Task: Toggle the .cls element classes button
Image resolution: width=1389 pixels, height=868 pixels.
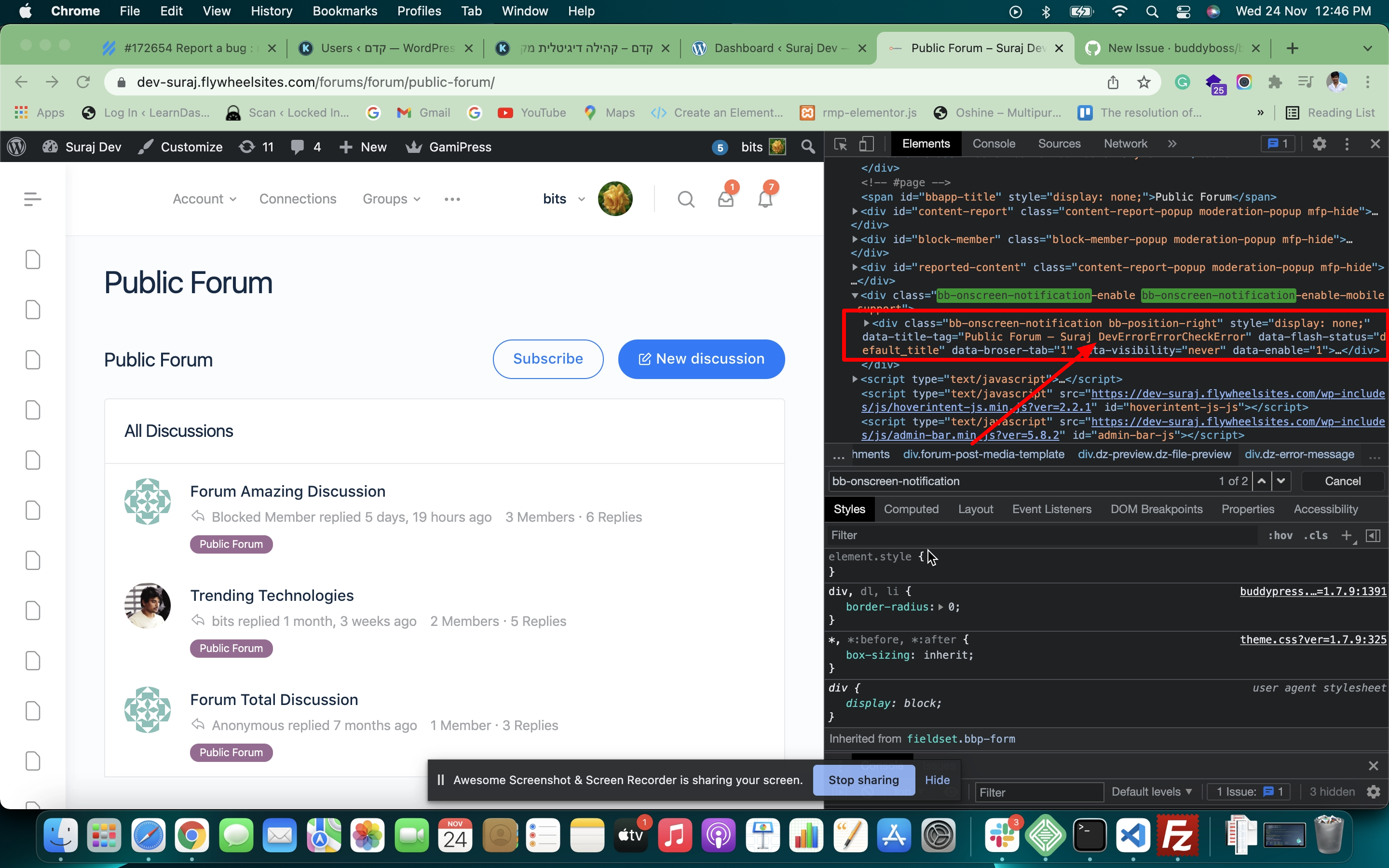Action: tap(1316, 535)
